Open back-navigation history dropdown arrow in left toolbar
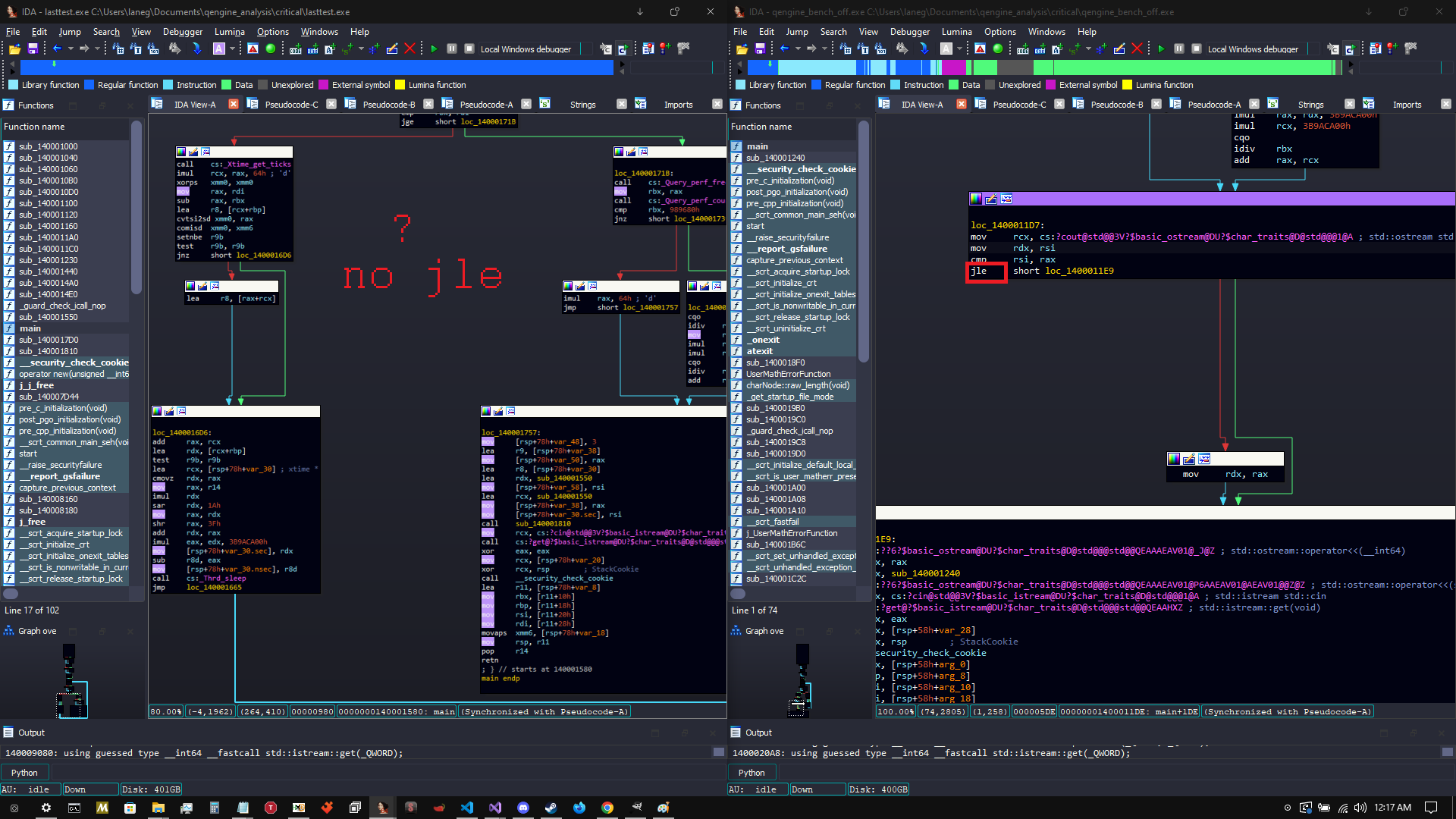The width and height of the screenshot is (1456, 819). tap(71, 49)
